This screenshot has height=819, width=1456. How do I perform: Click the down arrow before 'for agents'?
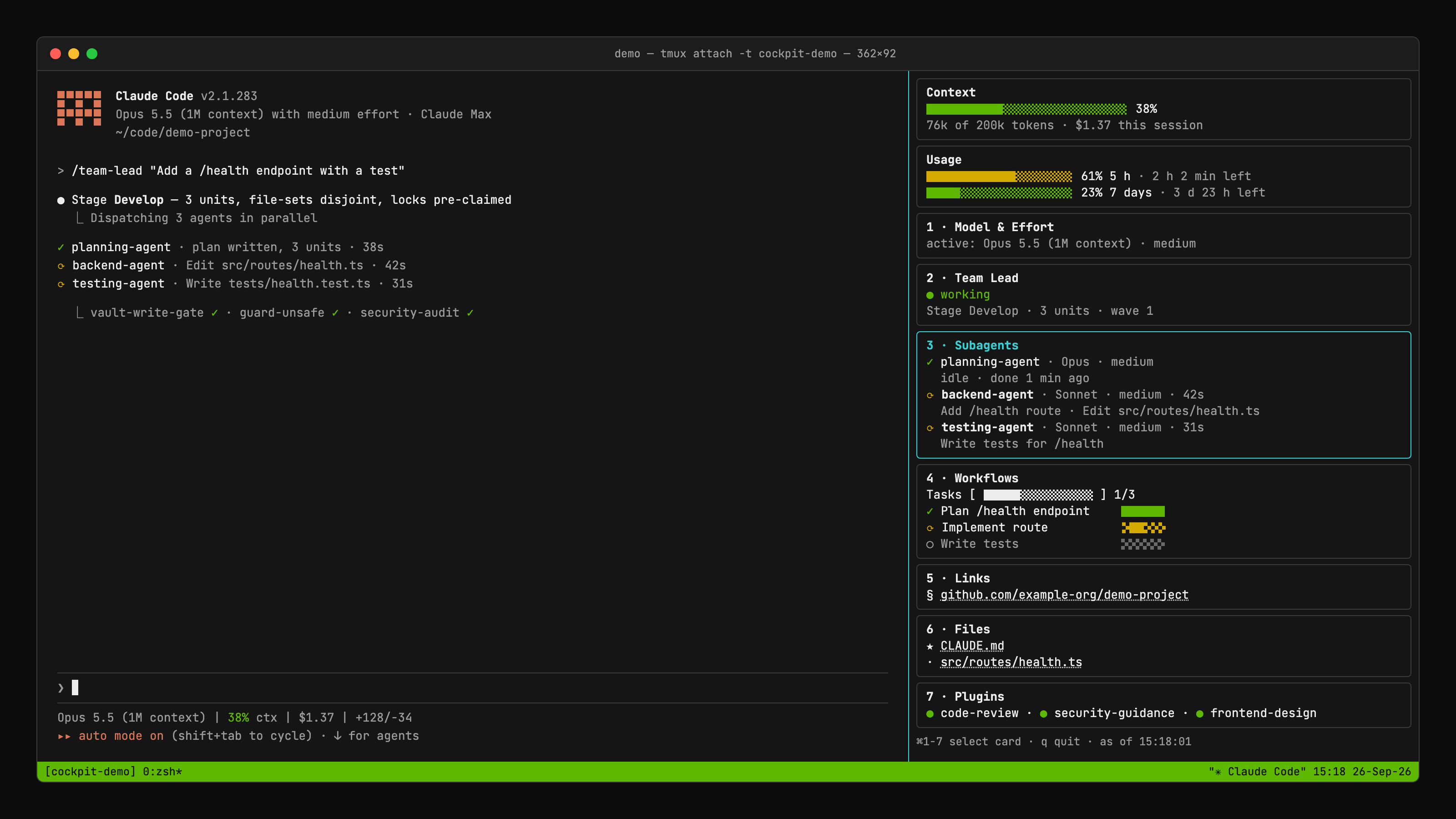point(338,736)
